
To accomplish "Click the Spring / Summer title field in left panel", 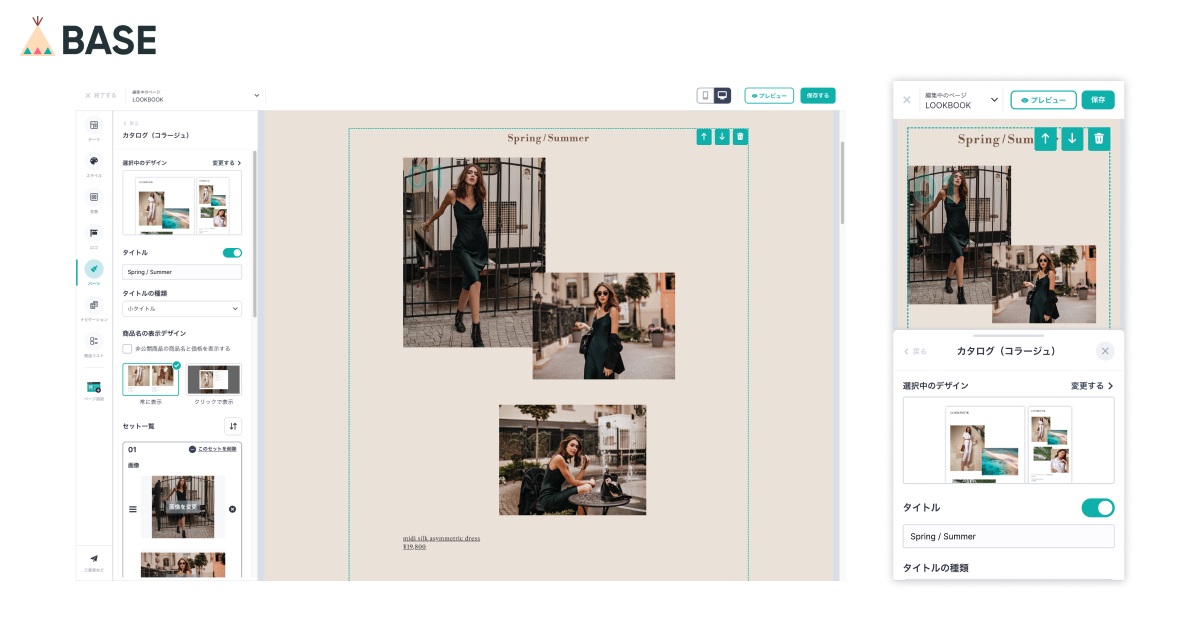I will coord(182,272).
